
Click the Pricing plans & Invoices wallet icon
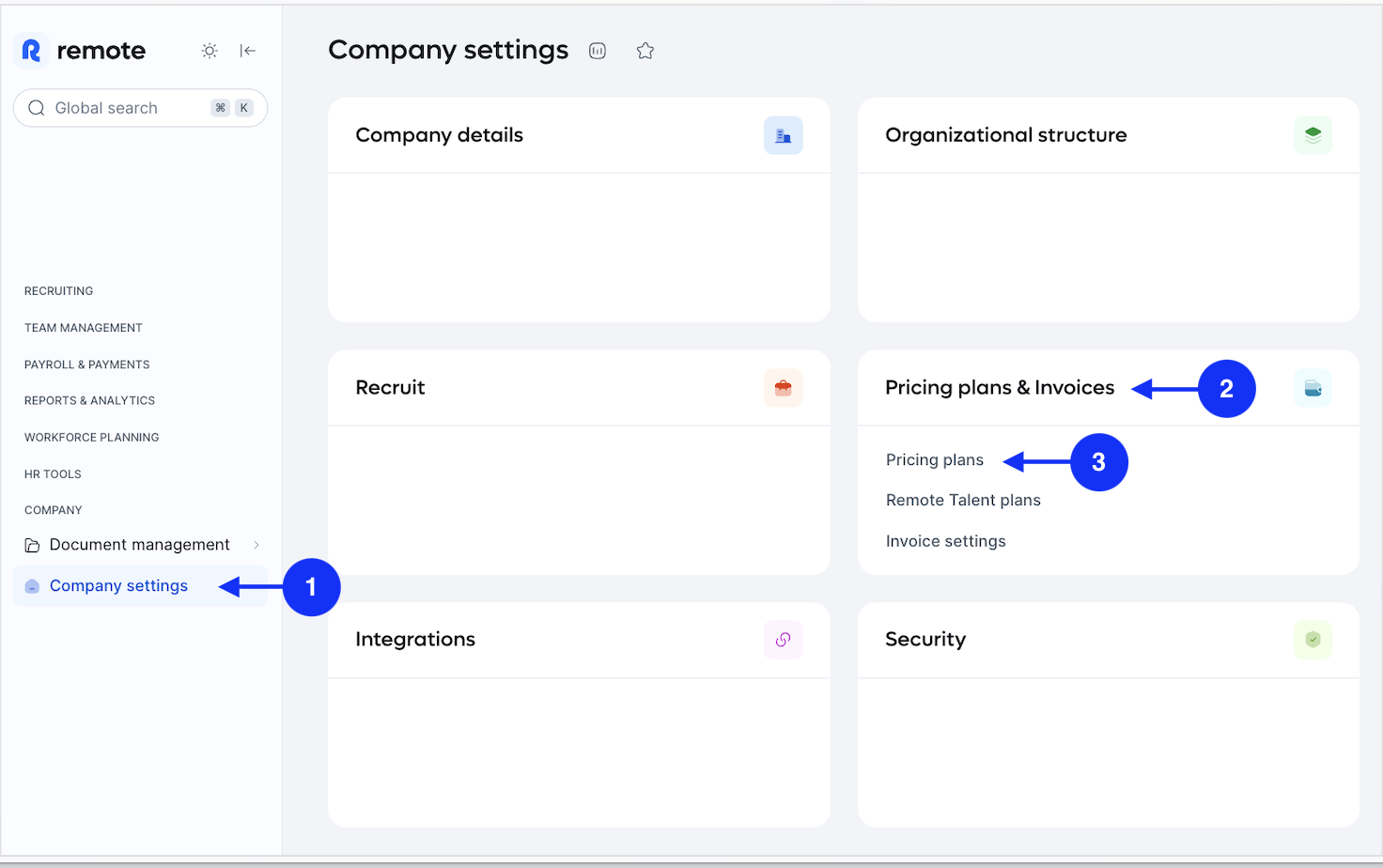point(1313,387)
